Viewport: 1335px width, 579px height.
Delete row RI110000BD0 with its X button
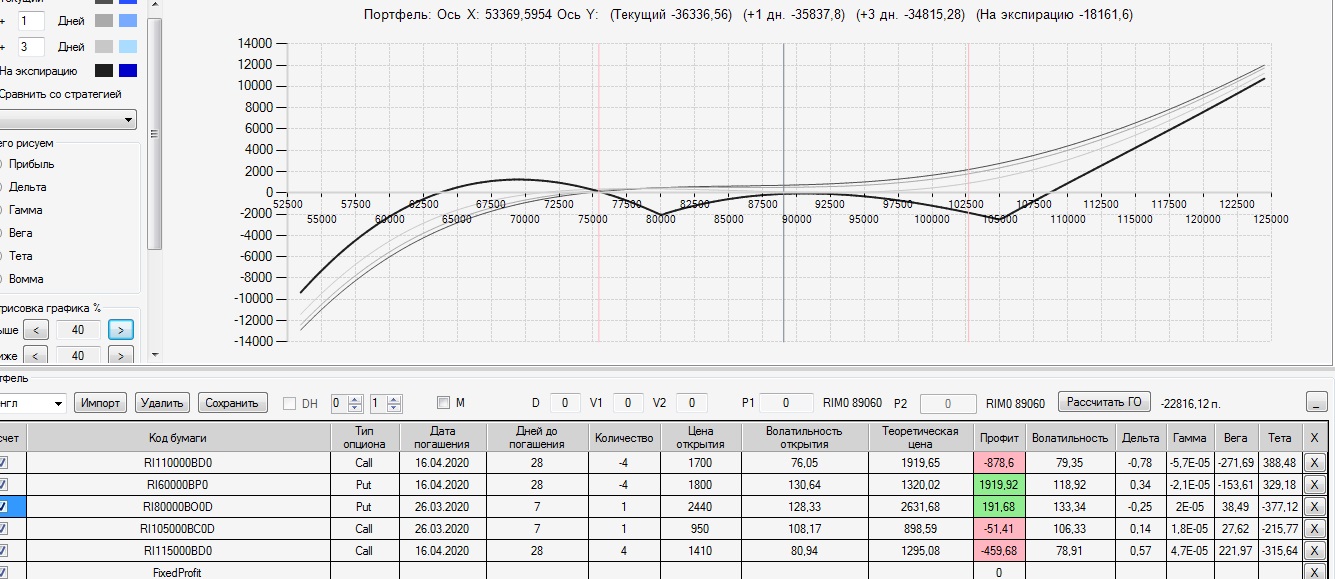[1314, 462]
